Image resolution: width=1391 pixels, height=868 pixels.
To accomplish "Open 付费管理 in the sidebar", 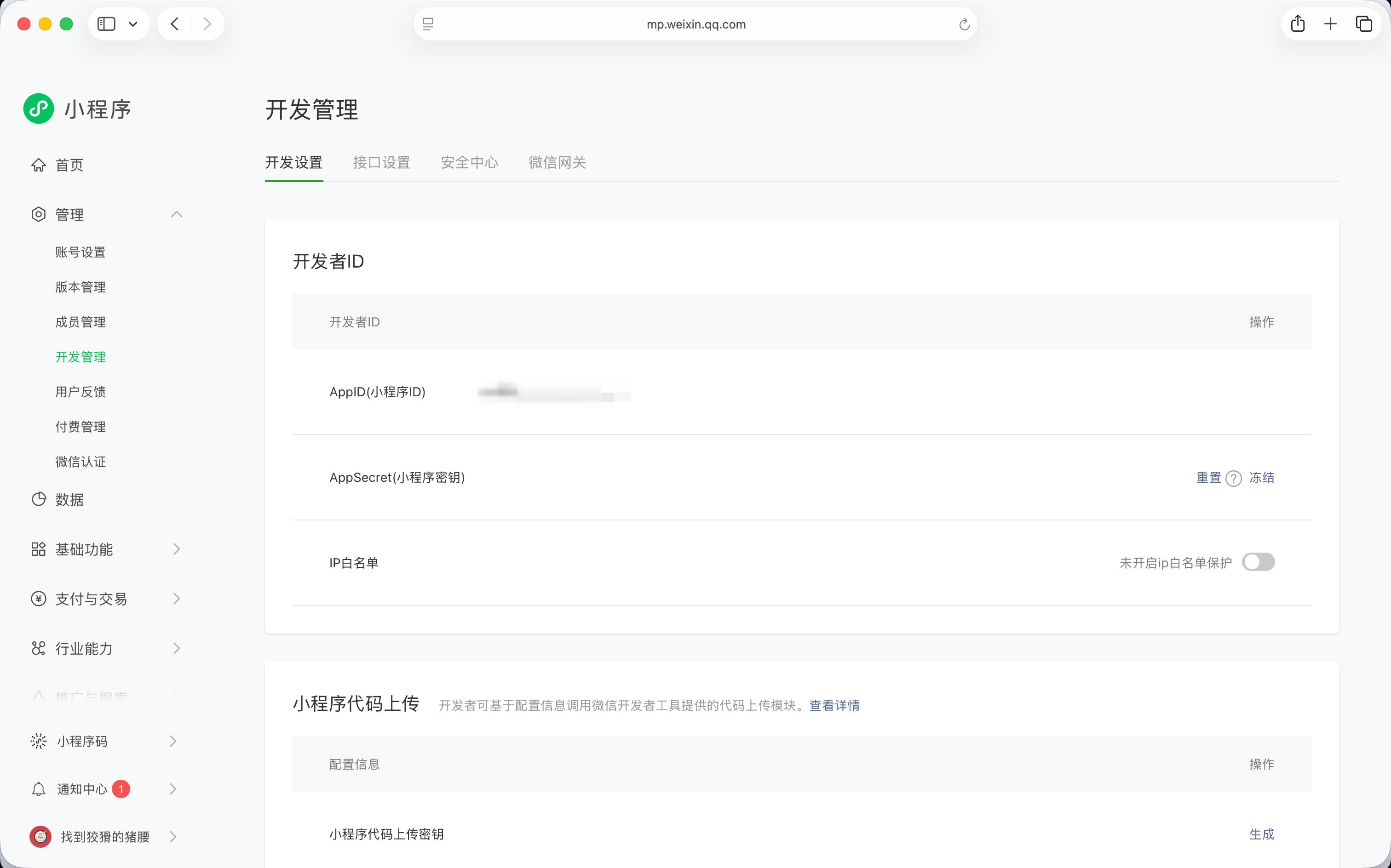I will point(80,428).
